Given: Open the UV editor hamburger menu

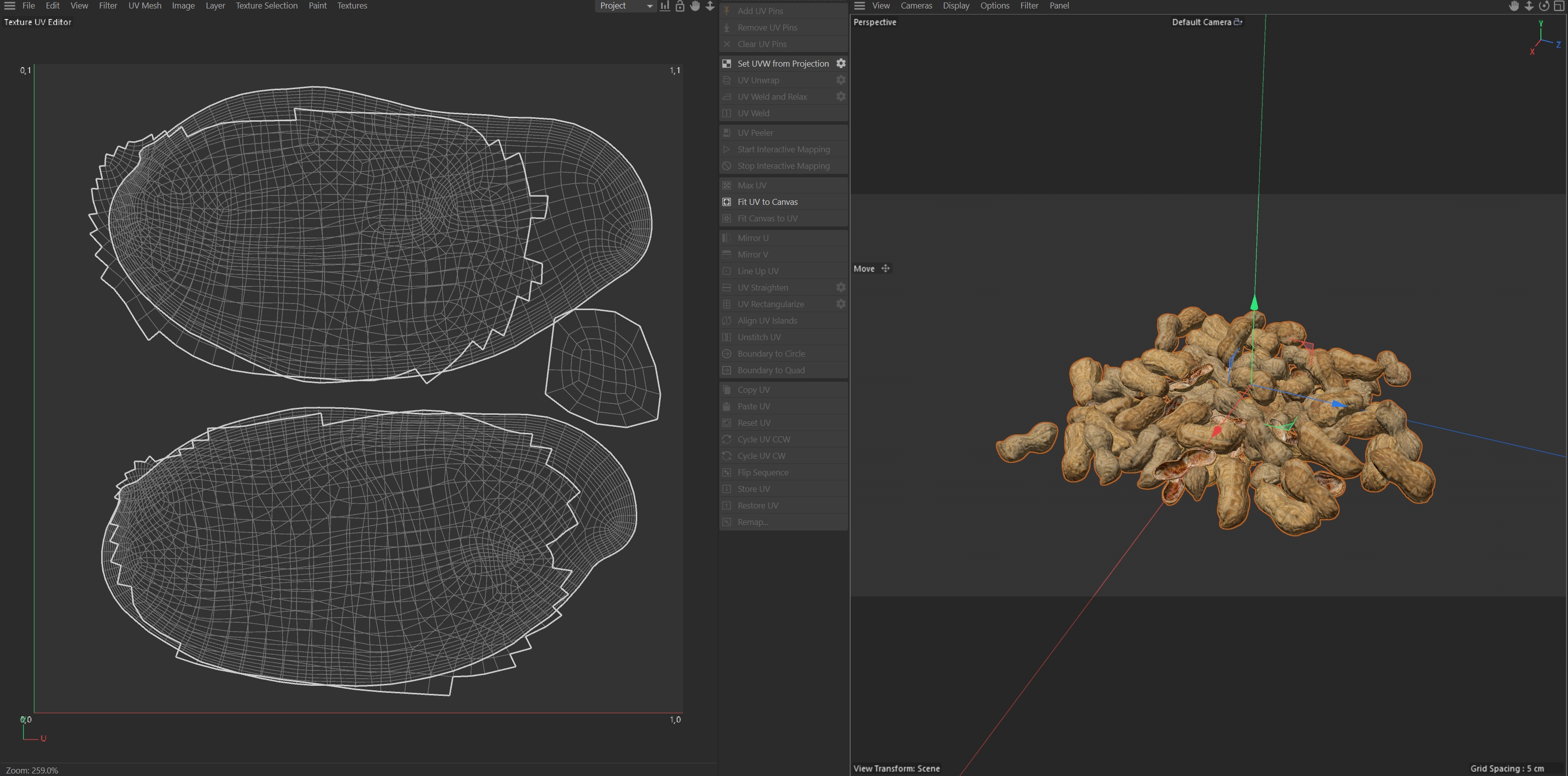Looking at the screenshot, I should 10,6.
